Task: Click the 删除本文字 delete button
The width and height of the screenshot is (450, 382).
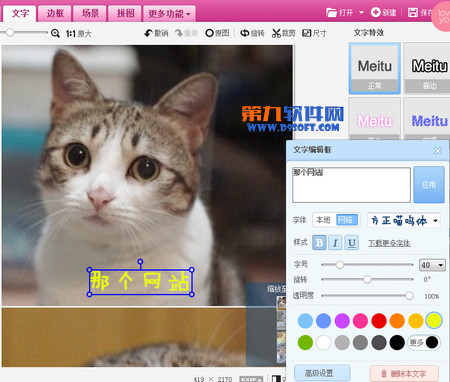Action: pos(404,374)
